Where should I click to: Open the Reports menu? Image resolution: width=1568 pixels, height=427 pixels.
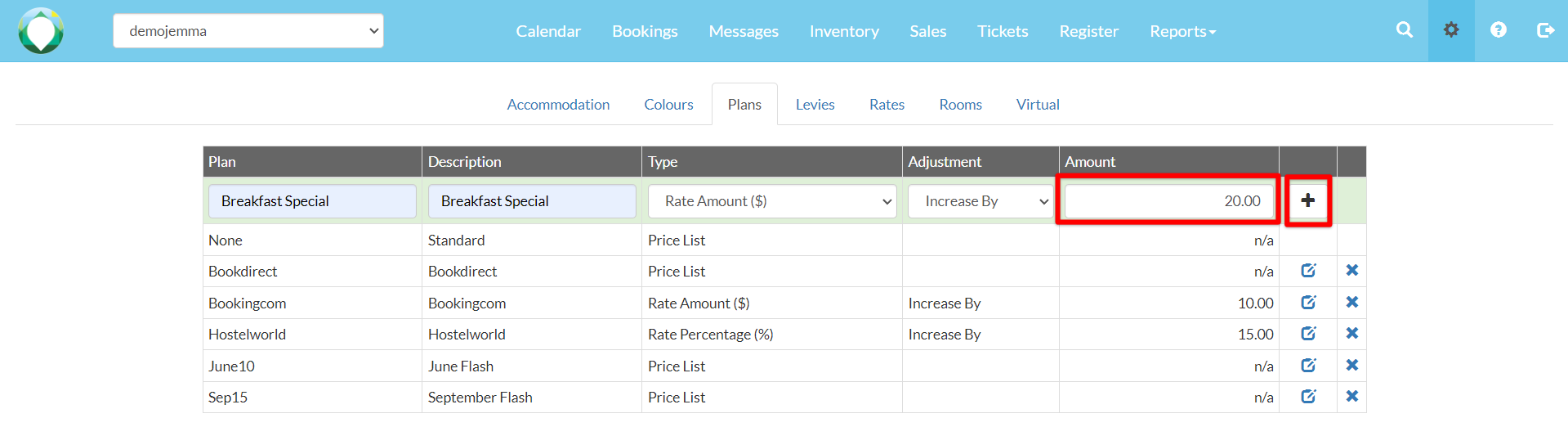point(1182,31)
